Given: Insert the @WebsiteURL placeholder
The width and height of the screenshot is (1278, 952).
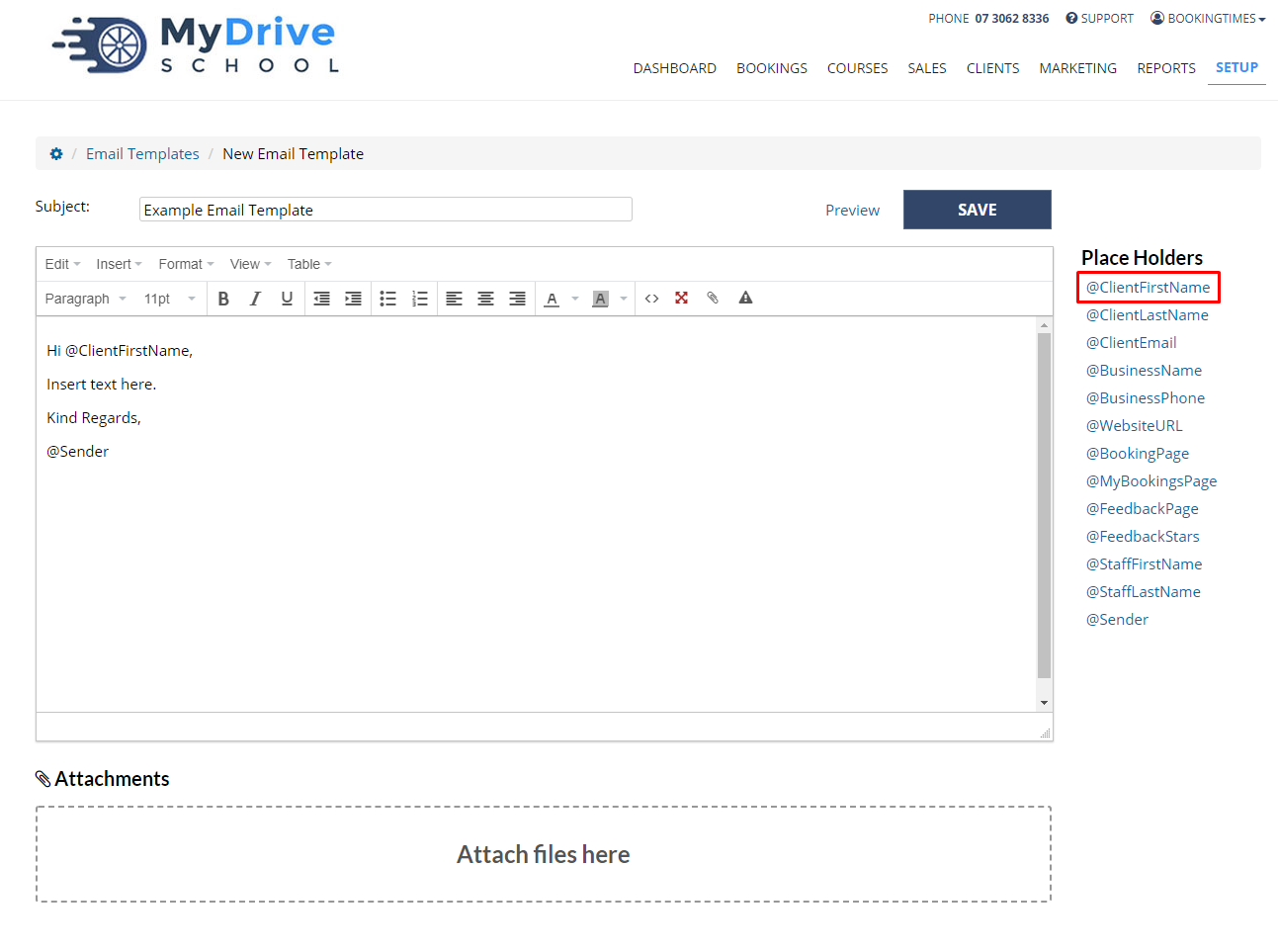Looking at the screenshot, I should [1135, 426].
